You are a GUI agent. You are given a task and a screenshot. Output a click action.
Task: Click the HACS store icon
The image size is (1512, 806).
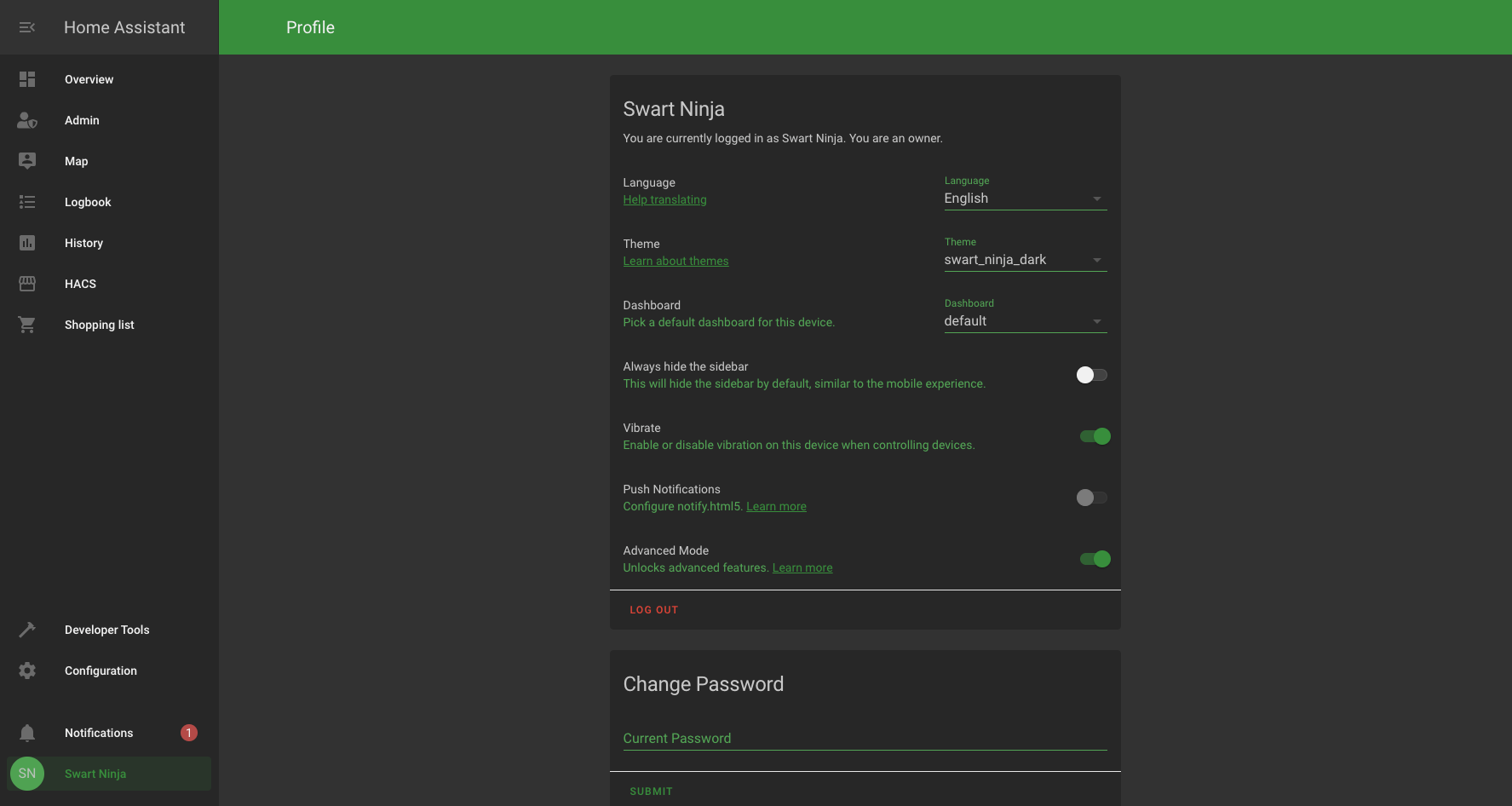(27, 284)
